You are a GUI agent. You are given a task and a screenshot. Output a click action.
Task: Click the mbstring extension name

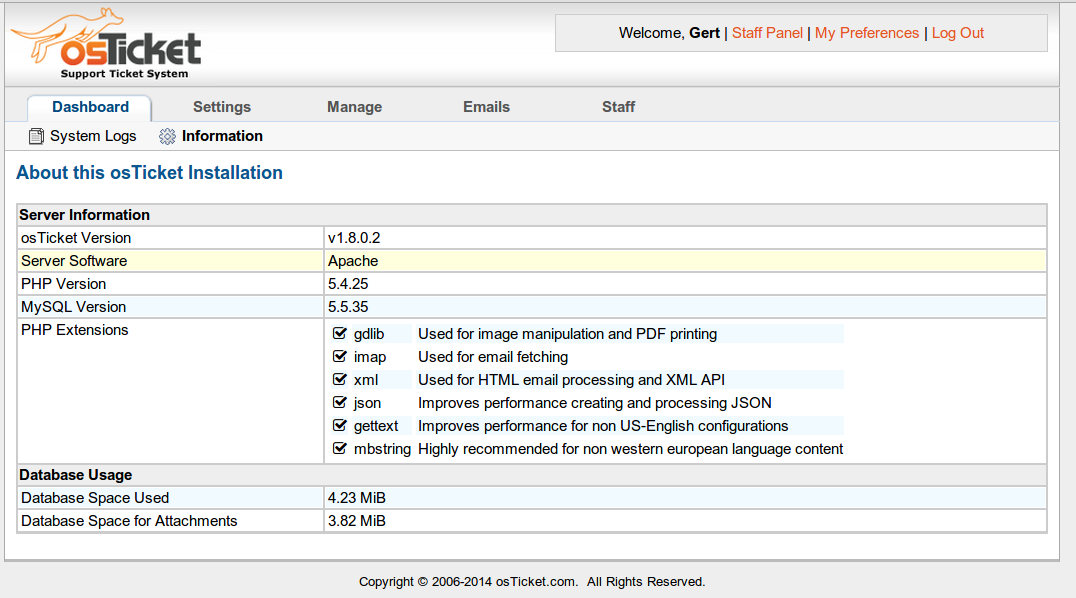382,449
